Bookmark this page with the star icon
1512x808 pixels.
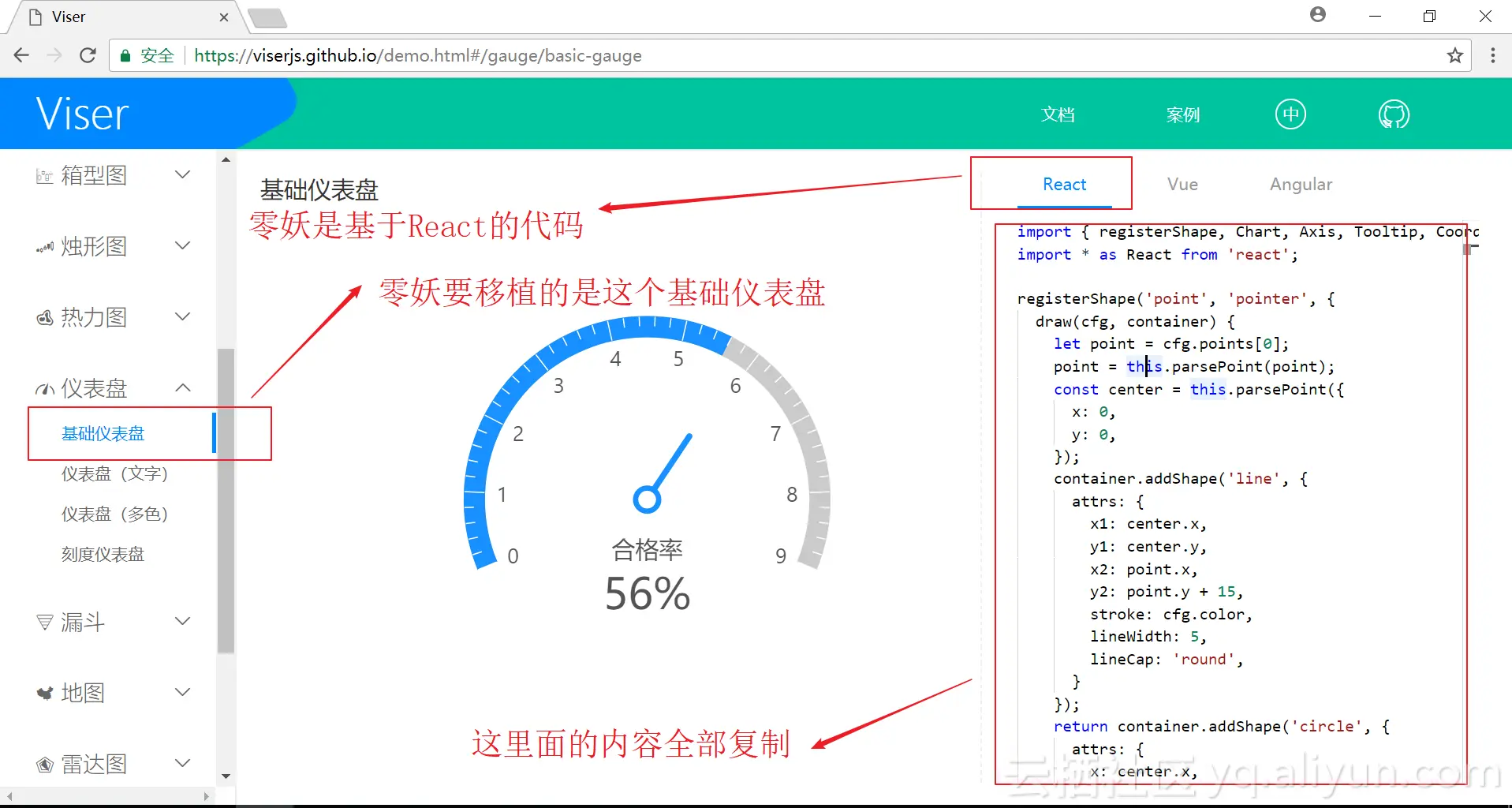(x=1455, y=55)
